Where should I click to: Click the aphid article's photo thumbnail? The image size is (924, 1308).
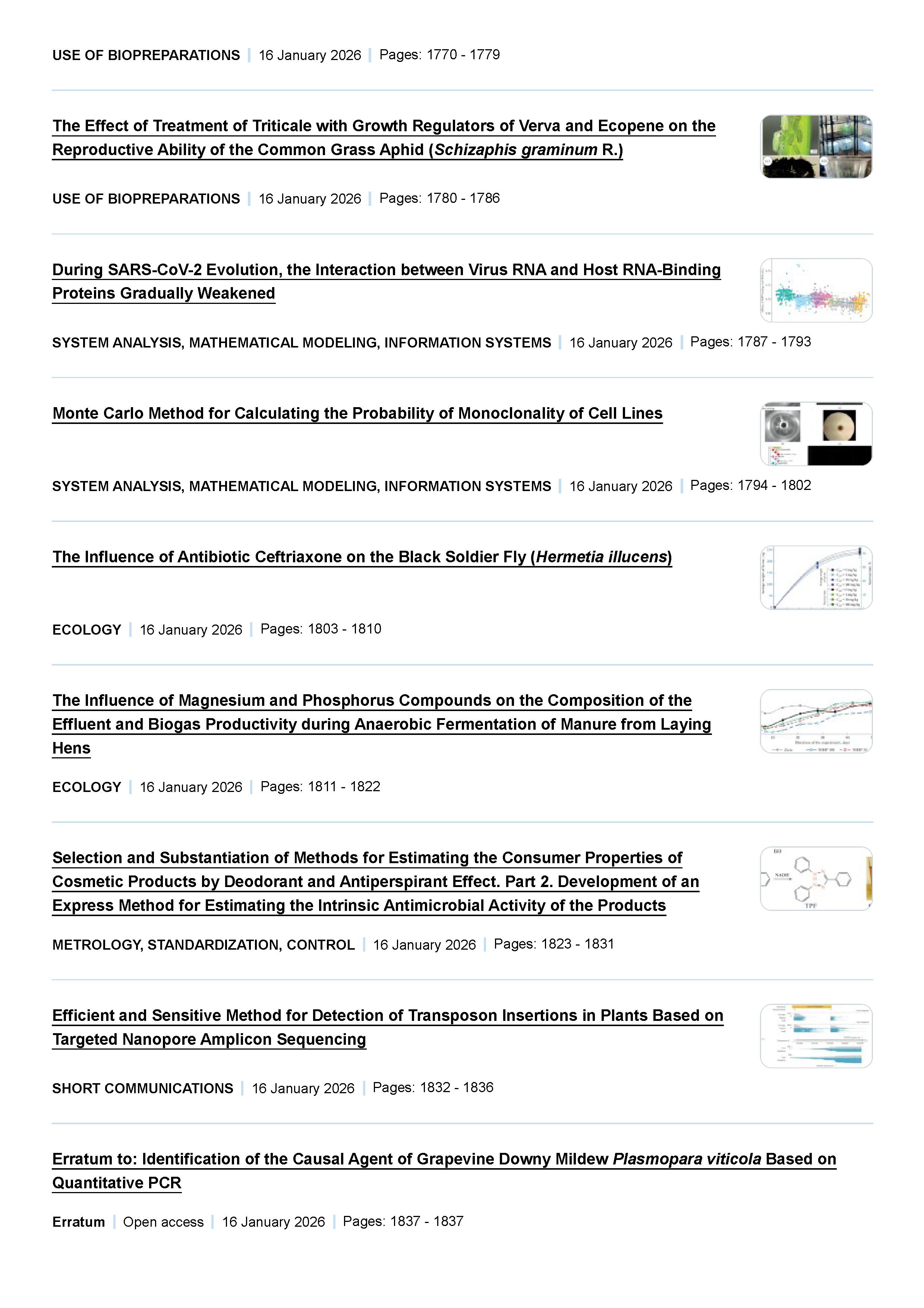click(816, 147)
